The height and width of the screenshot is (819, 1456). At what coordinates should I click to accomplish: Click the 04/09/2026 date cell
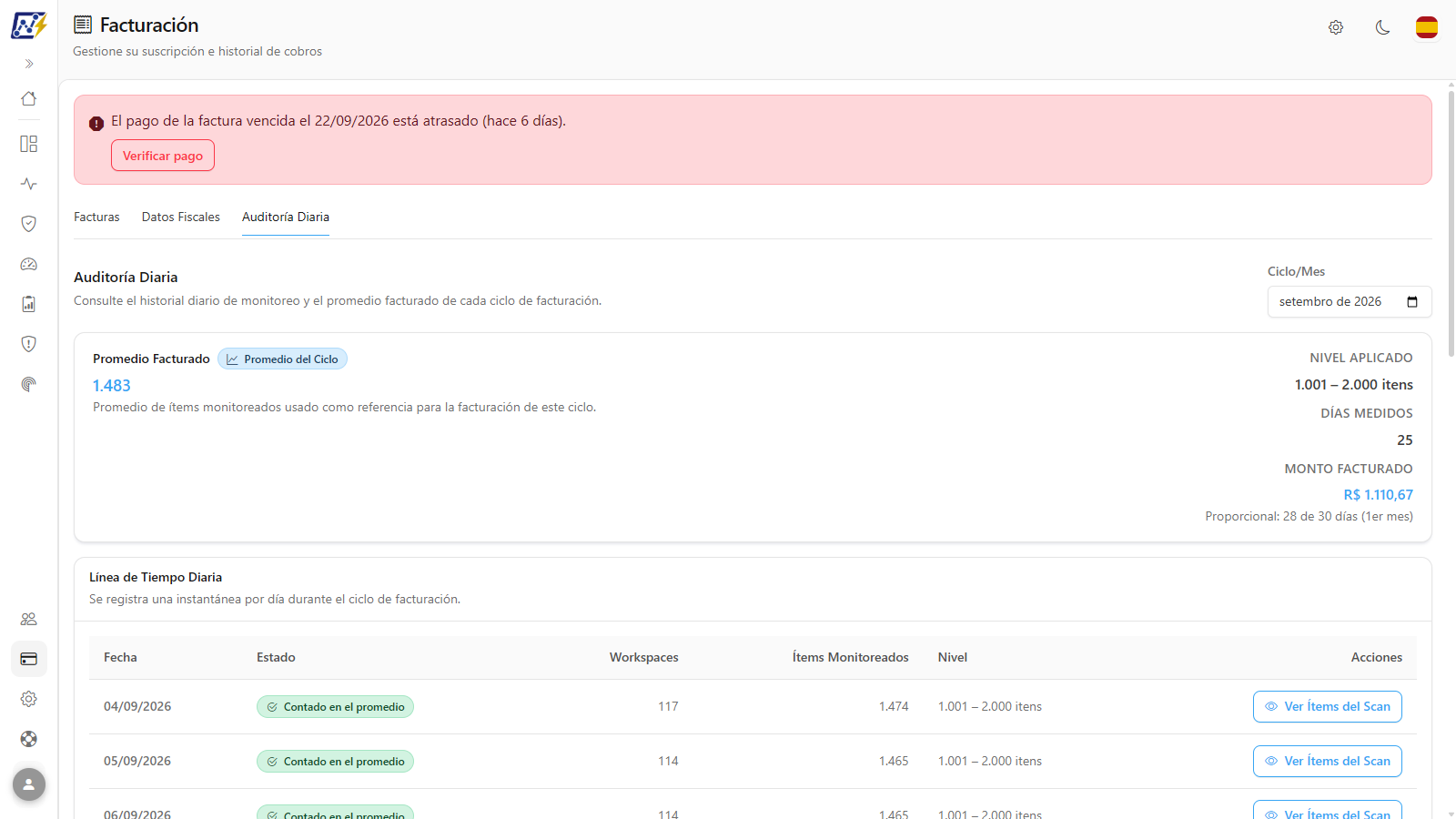(x=137, y=706)
